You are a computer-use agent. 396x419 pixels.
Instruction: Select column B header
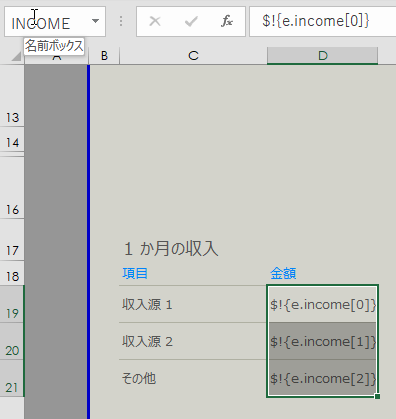104,56
